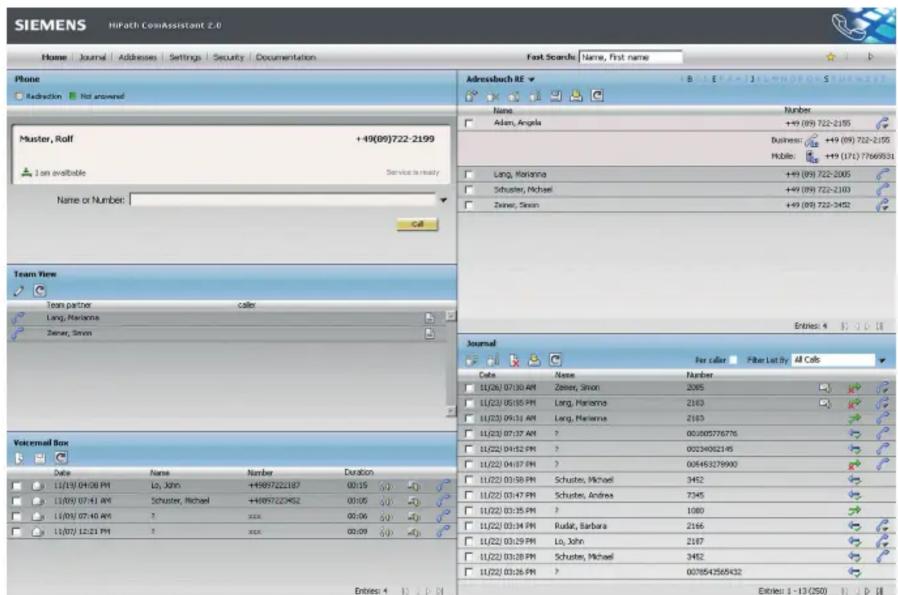Refresh the Adressbuch RE list
This screenshot has height=595, width=898.
point(597,96)
